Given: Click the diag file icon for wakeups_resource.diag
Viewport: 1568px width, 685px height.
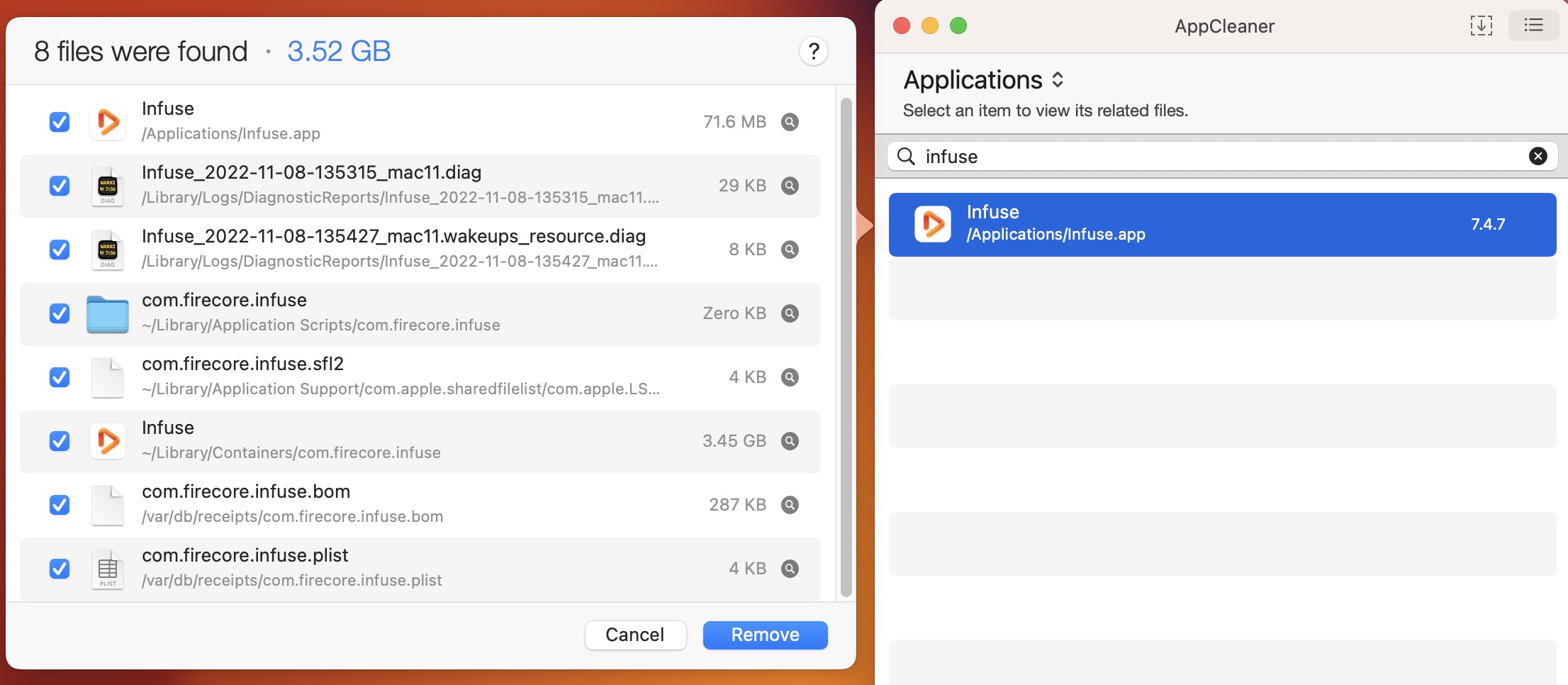Looking at the screenshot, I should coord(108,250).
